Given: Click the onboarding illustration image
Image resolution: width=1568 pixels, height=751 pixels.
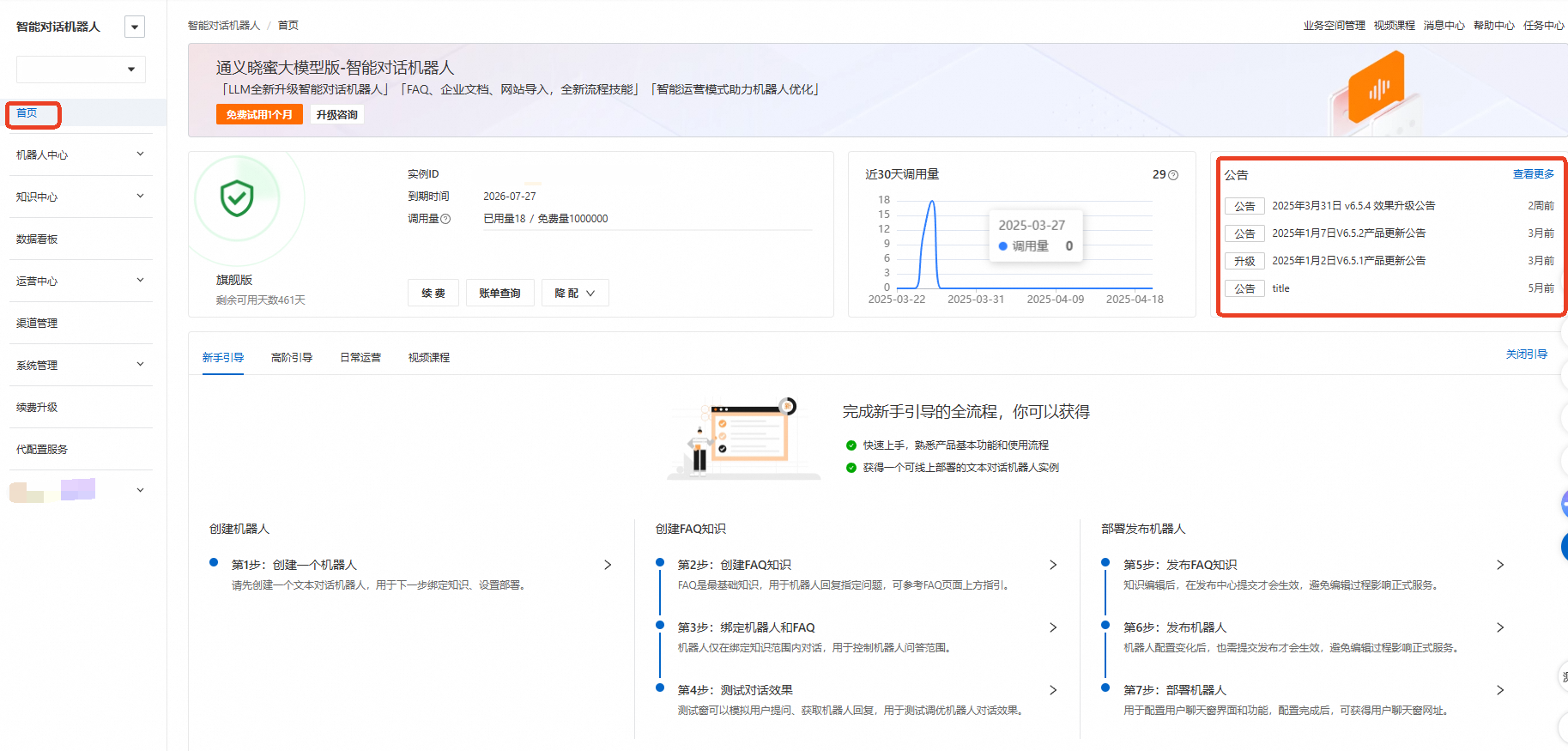Looking at the screenshot, I should coord(743,439).
